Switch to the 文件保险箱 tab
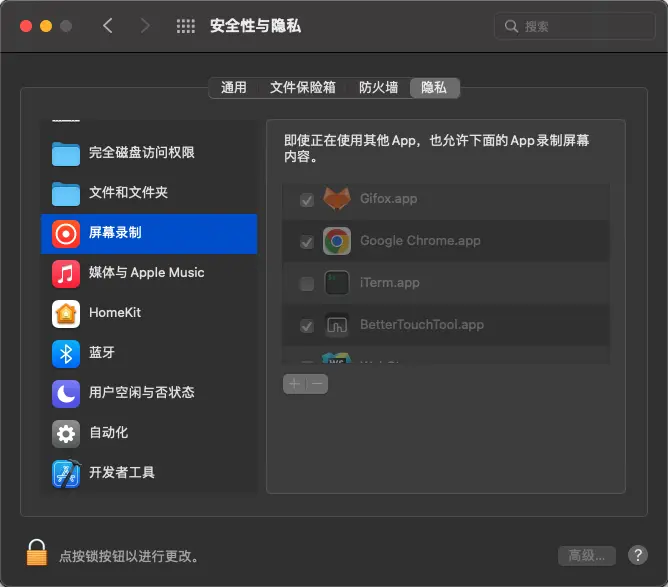This screenshot has height=587, width=668. click(302, 88)
